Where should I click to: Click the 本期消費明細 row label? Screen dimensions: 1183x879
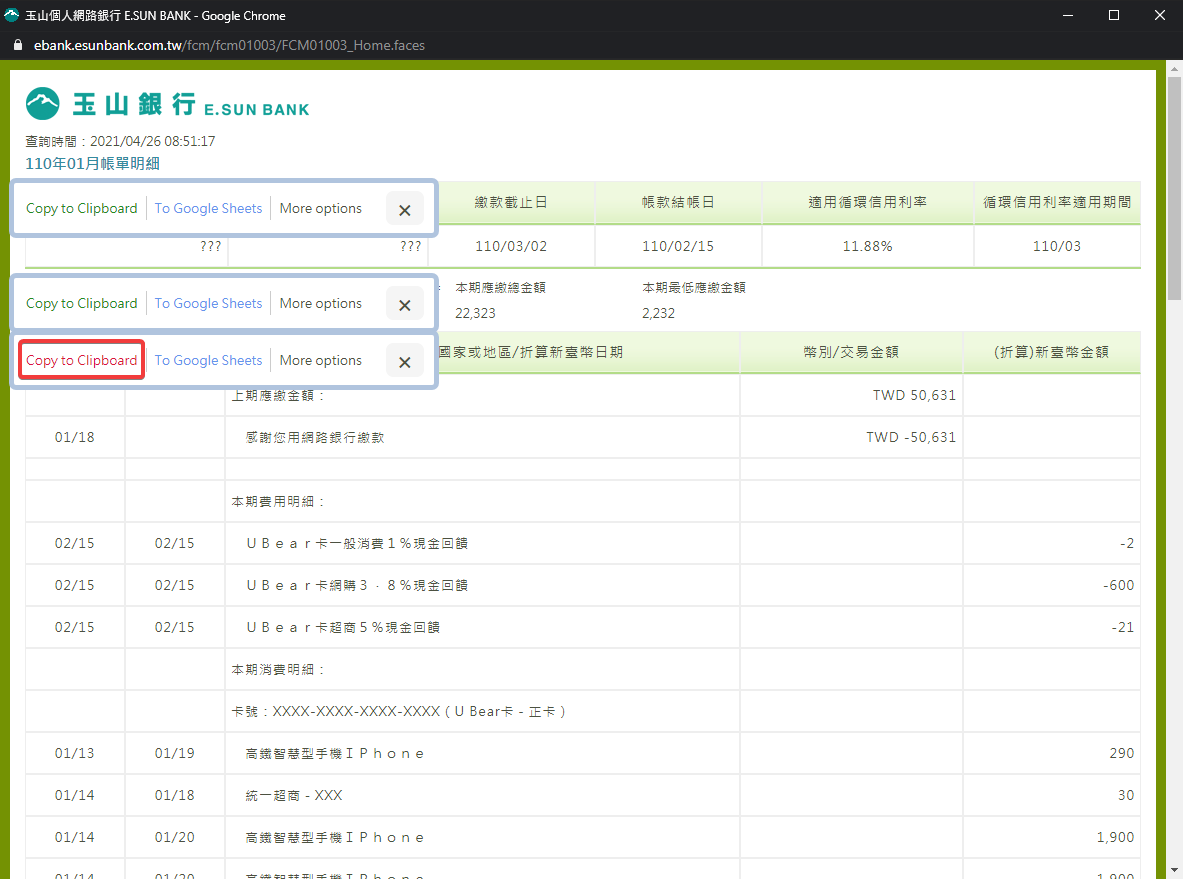(278, 670)
